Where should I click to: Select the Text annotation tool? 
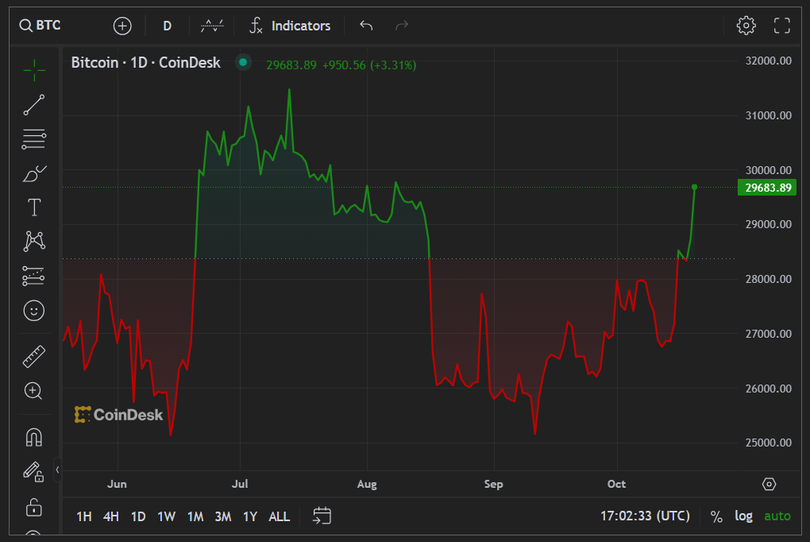(34, 208)
